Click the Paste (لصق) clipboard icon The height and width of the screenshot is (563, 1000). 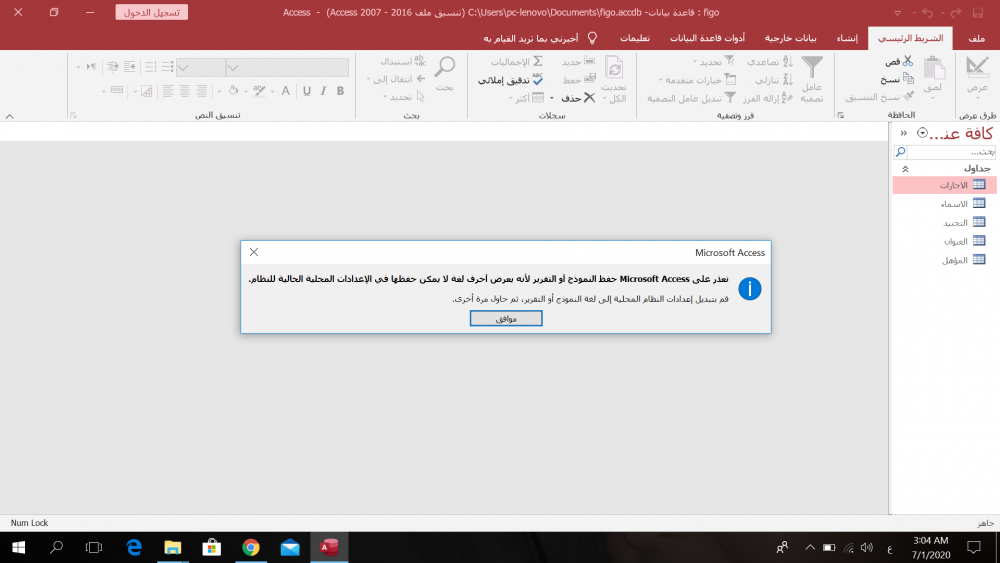coord(934,68)
